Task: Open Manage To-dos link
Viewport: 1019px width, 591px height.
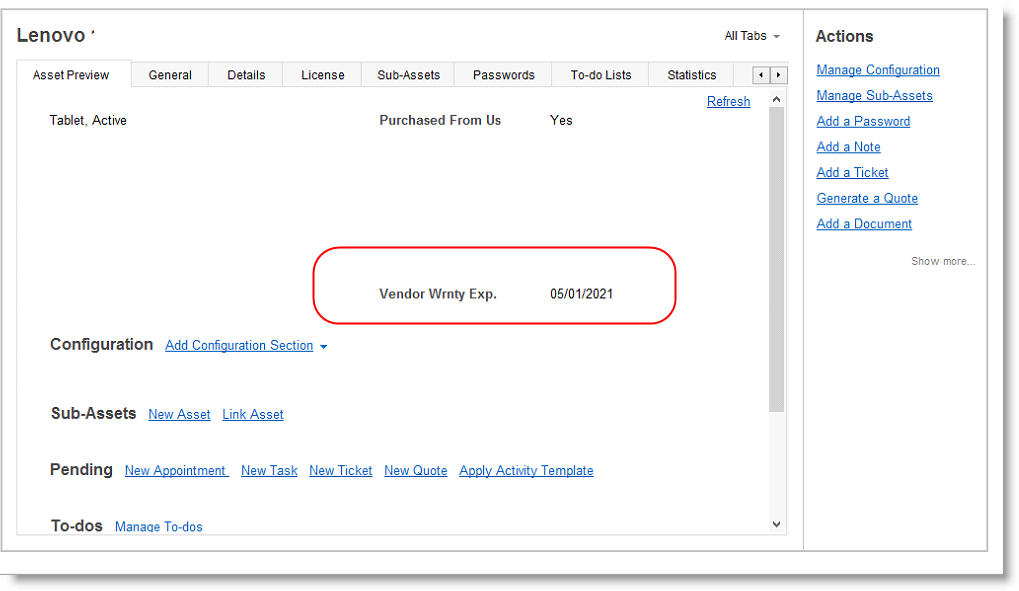Action: pyautogui.click(x=158, y=527)
